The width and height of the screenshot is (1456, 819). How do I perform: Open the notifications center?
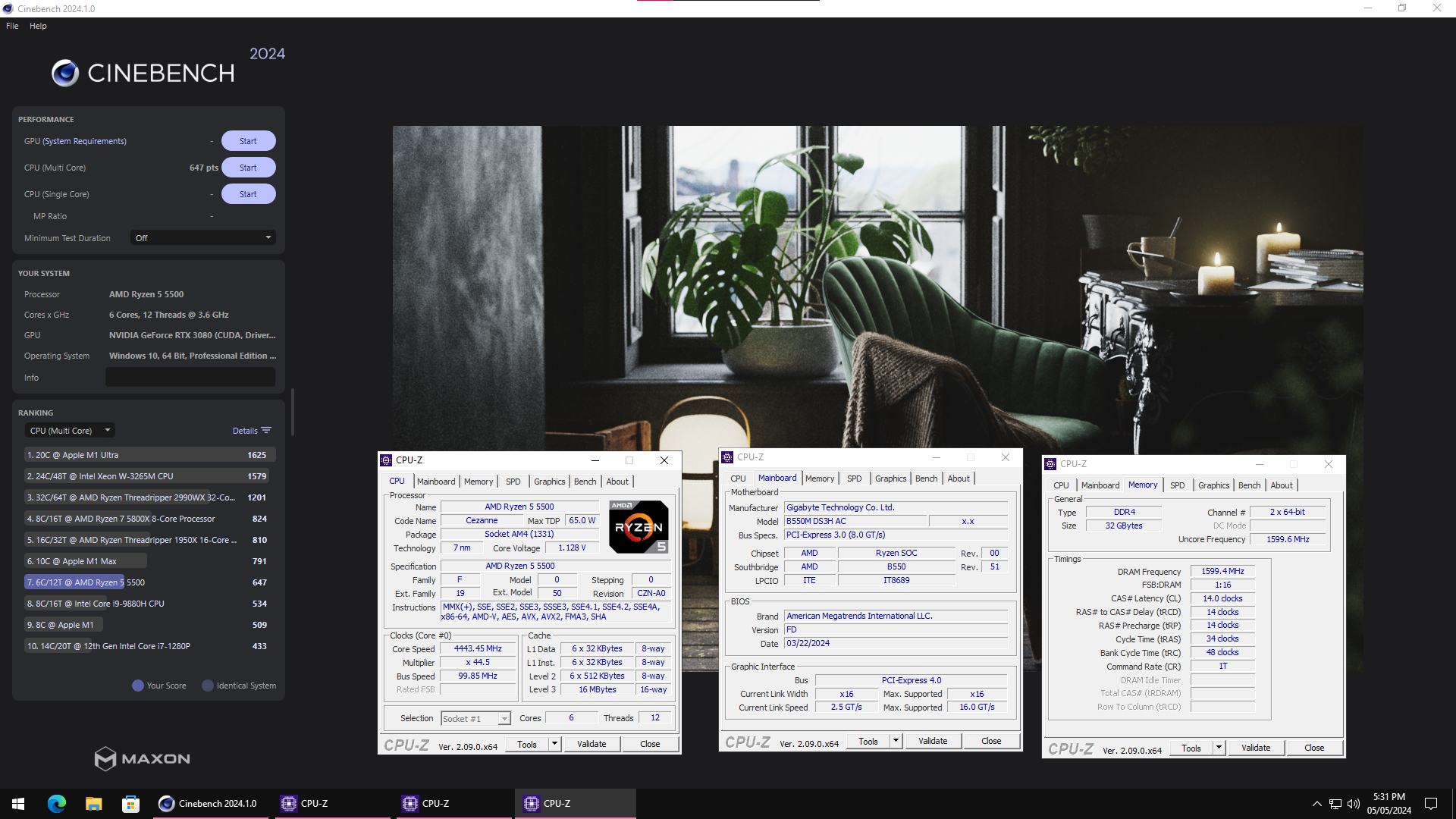tap(1431, 804)
